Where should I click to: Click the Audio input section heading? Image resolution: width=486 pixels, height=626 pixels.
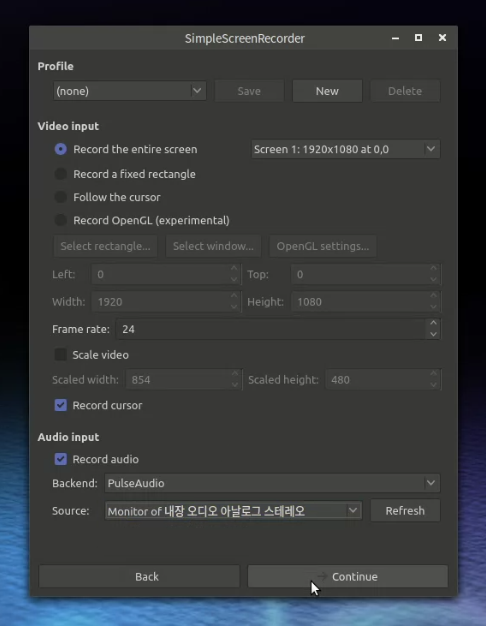68,437
